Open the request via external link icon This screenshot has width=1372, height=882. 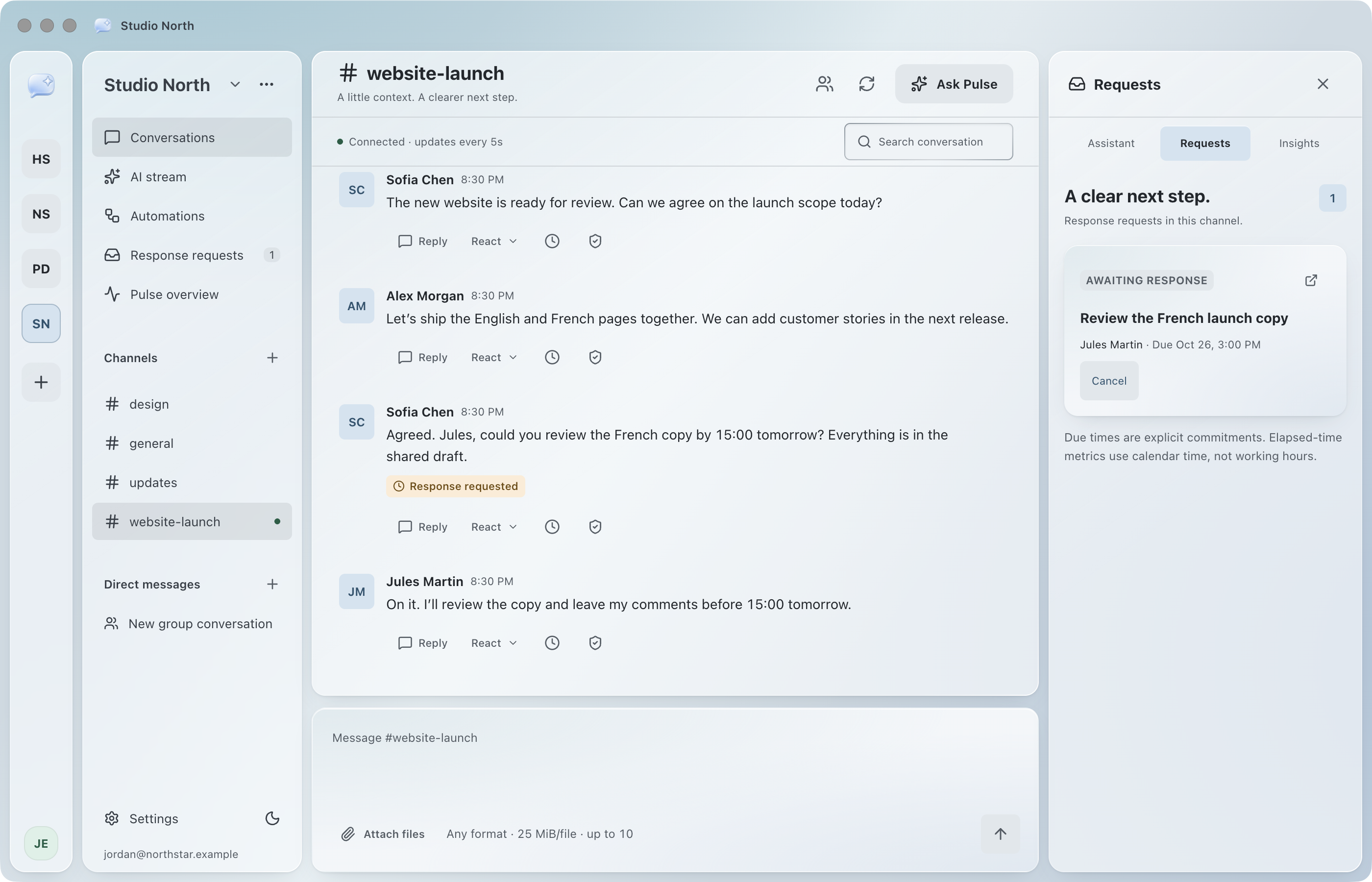(x=1311, y=280)
